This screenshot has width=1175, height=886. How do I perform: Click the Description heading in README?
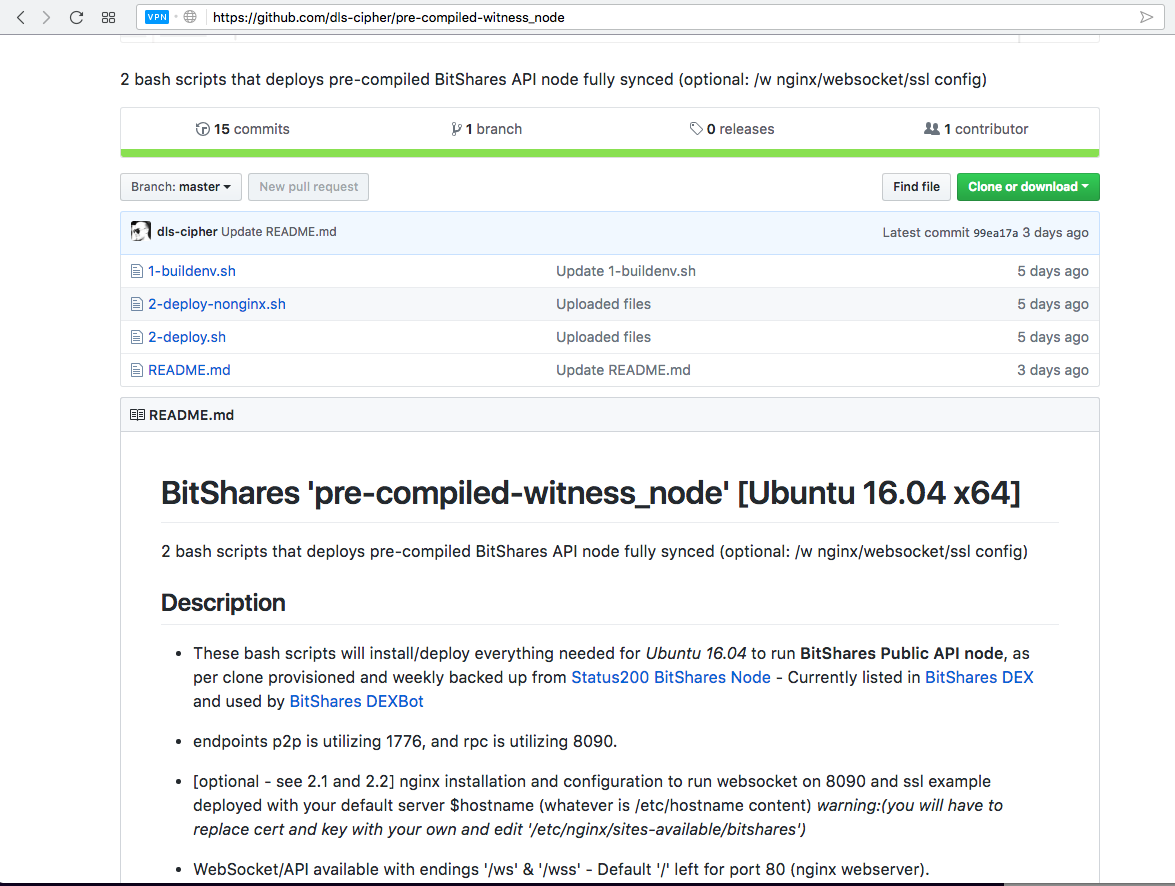(x=223, y=603)
